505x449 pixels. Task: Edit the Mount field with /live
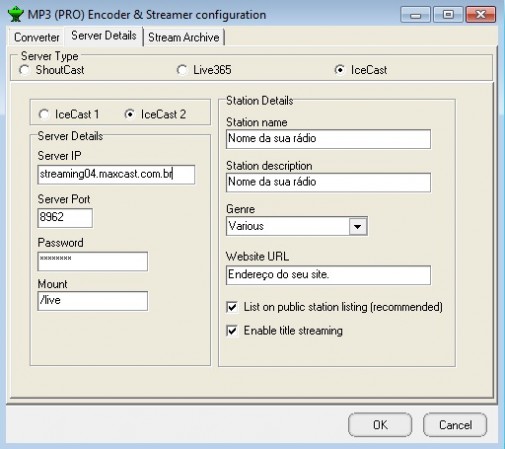click(92, 301)
